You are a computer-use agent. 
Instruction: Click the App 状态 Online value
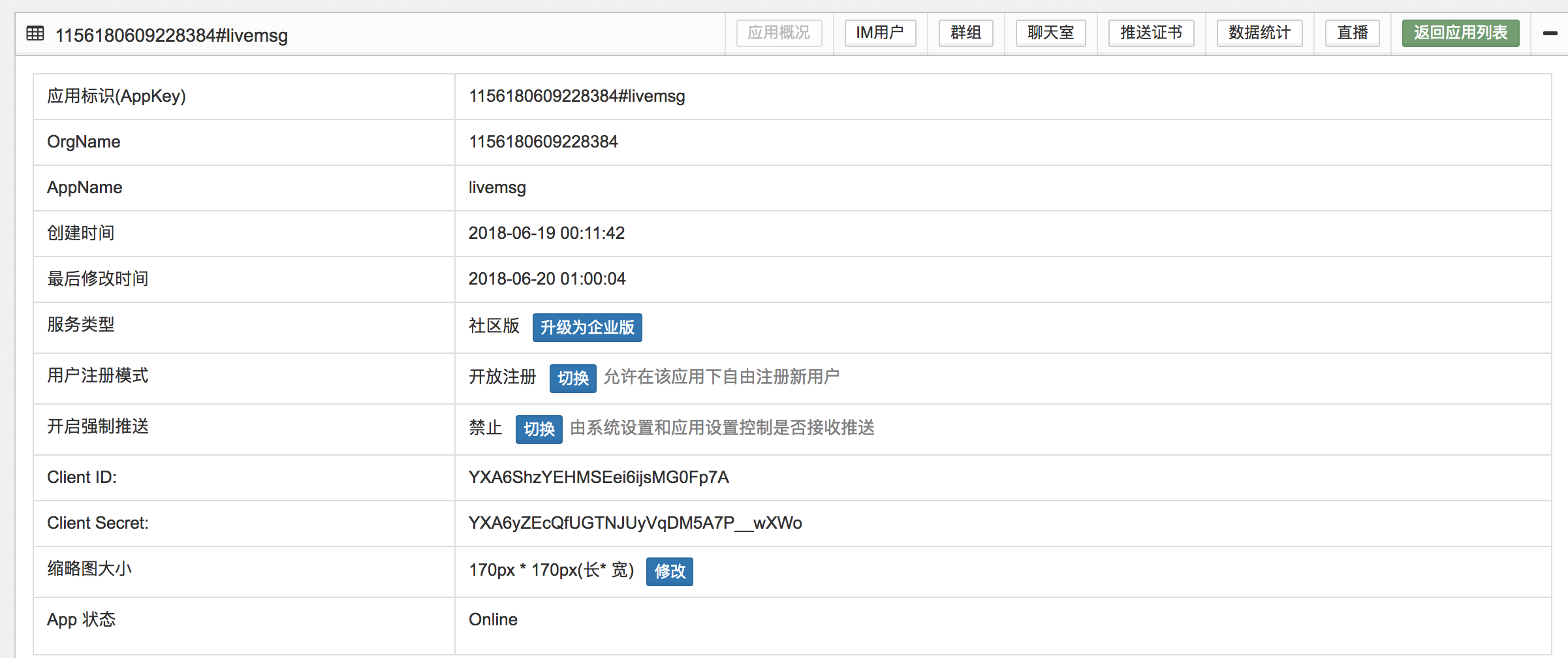point(493,619)
